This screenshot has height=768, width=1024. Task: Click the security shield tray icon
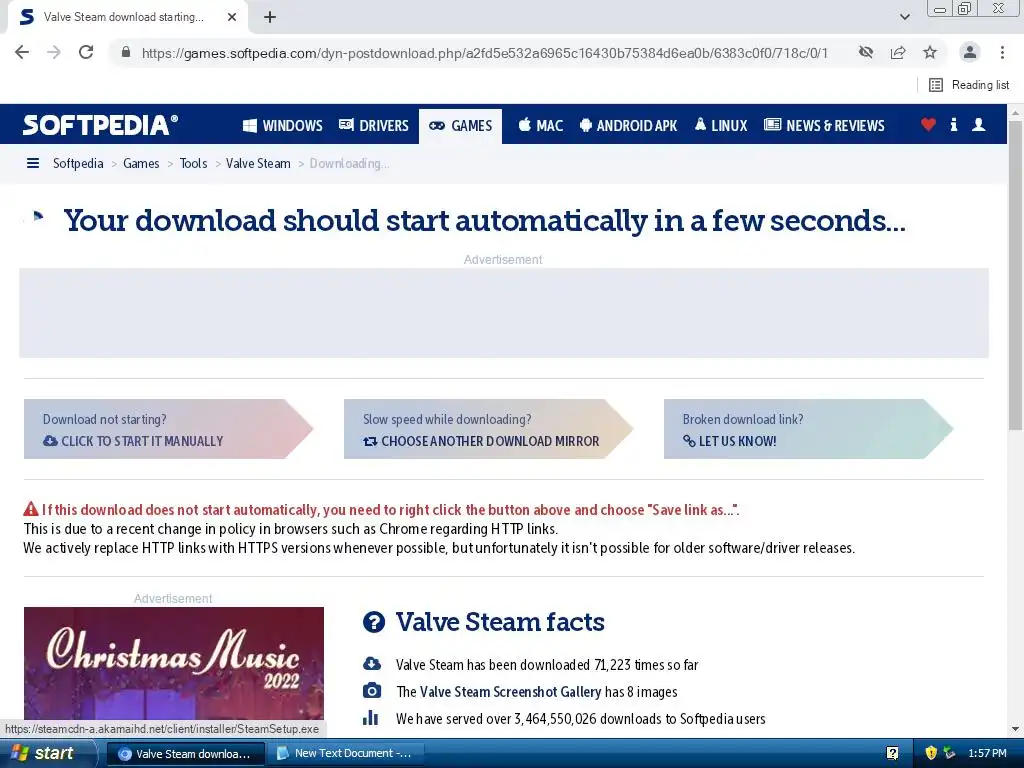(x=931, y=754)
